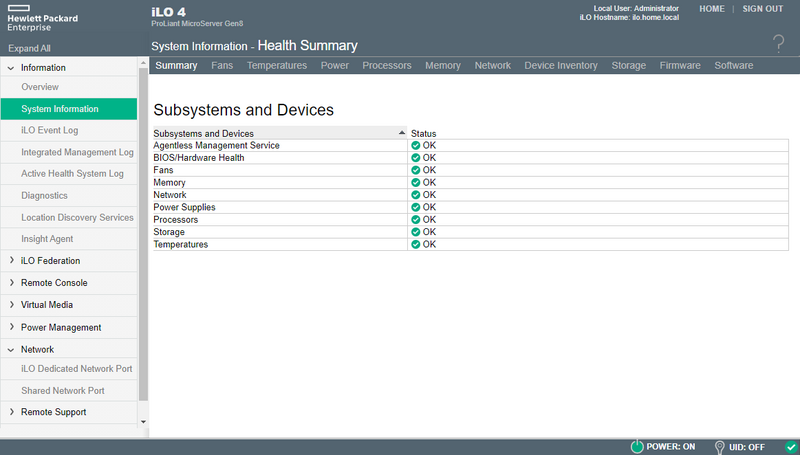
Task: Click sort arrow on Subsystems and Devices column
Action: [402, 133]
